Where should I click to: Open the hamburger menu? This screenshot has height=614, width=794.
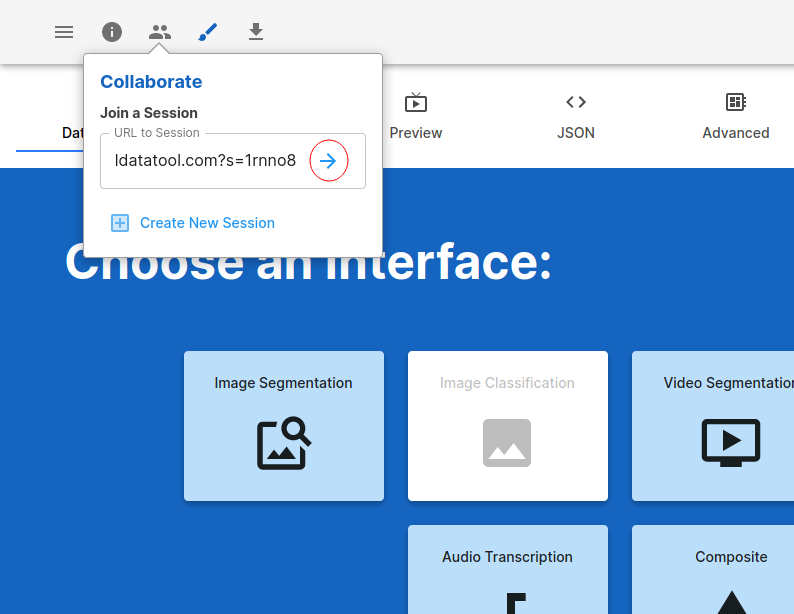click(64, 32)
